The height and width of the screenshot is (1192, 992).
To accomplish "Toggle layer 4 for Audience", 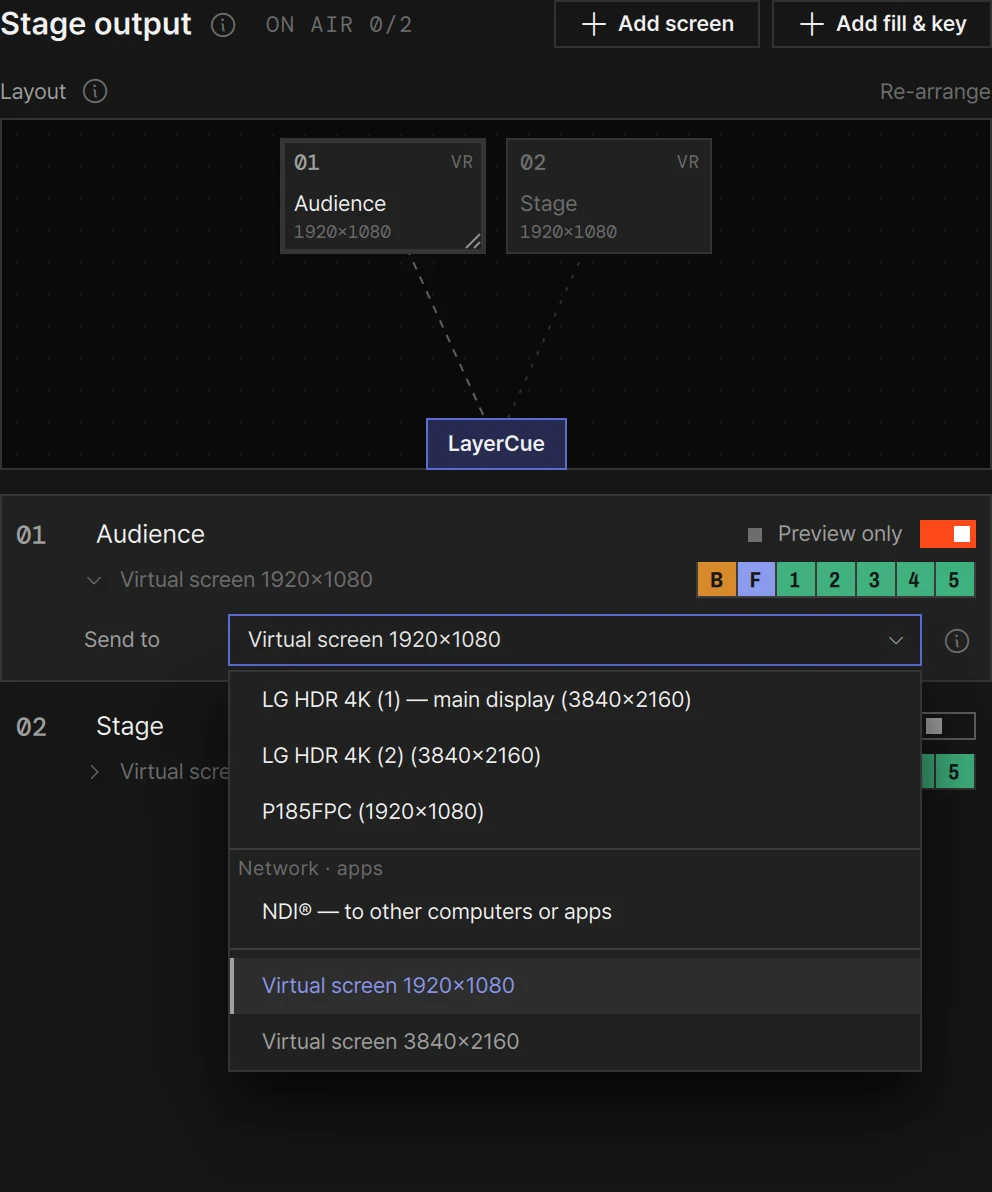I will point(914,580).
